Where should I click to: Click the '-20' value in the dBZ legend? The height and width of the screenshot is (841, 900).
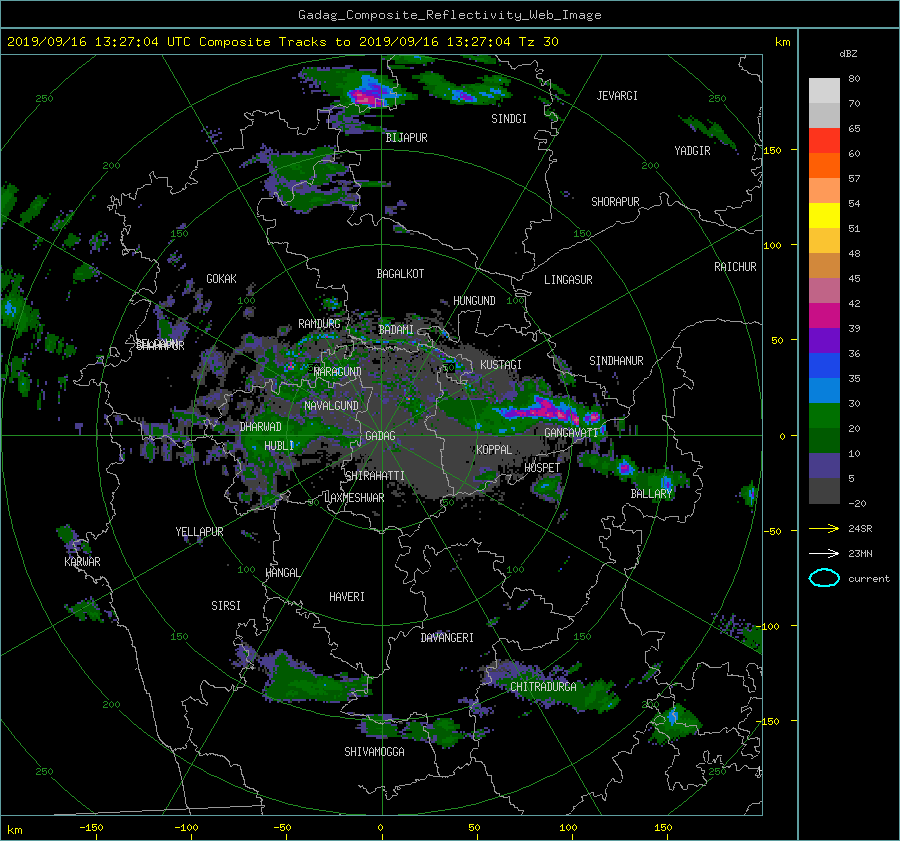(x=857, y=503)
